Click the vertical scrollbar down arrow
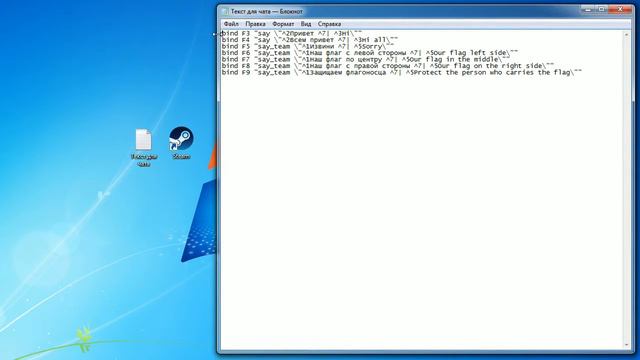This screenshot has height=360, width=640. pyautogui.click(x=627, y=345)
